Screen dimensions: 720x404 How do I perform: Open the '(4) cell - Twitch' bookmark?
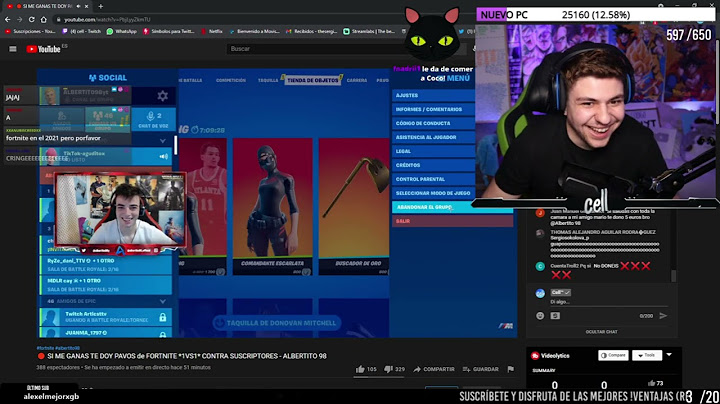pos(81,31)
